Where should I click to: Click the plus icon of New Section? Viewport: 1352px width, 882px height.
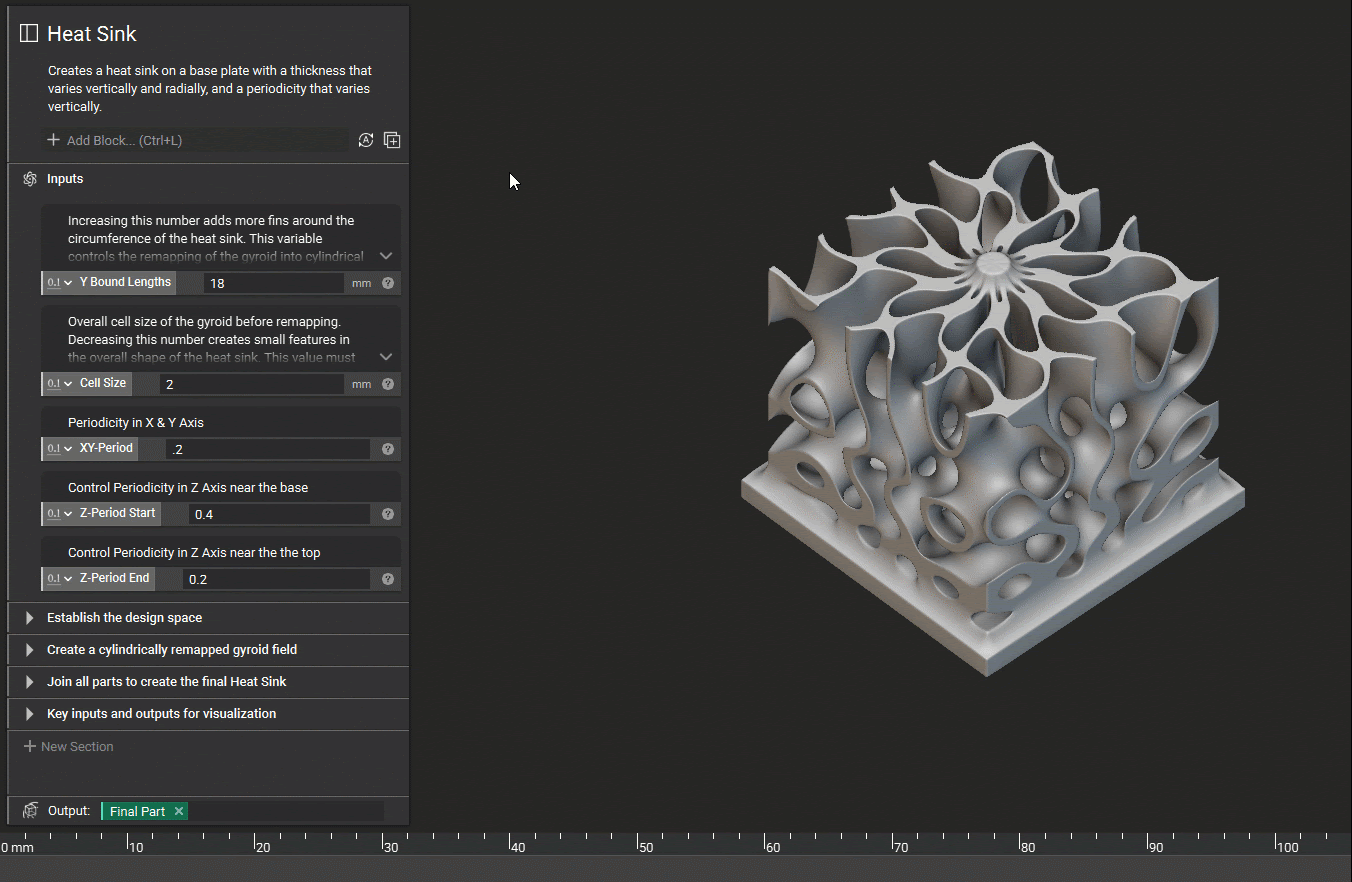pos(30,746)
